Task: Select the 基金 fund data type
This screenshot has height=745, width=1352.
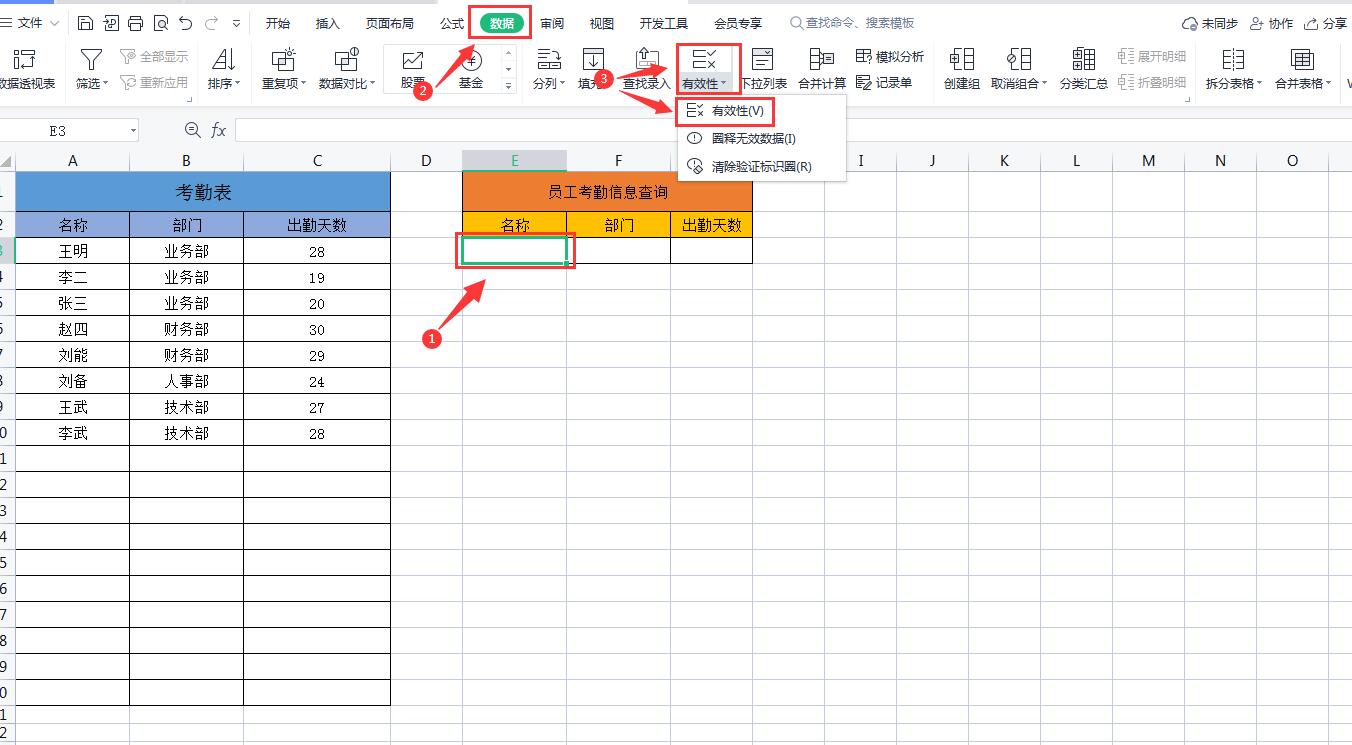Action: pos(471,69)
